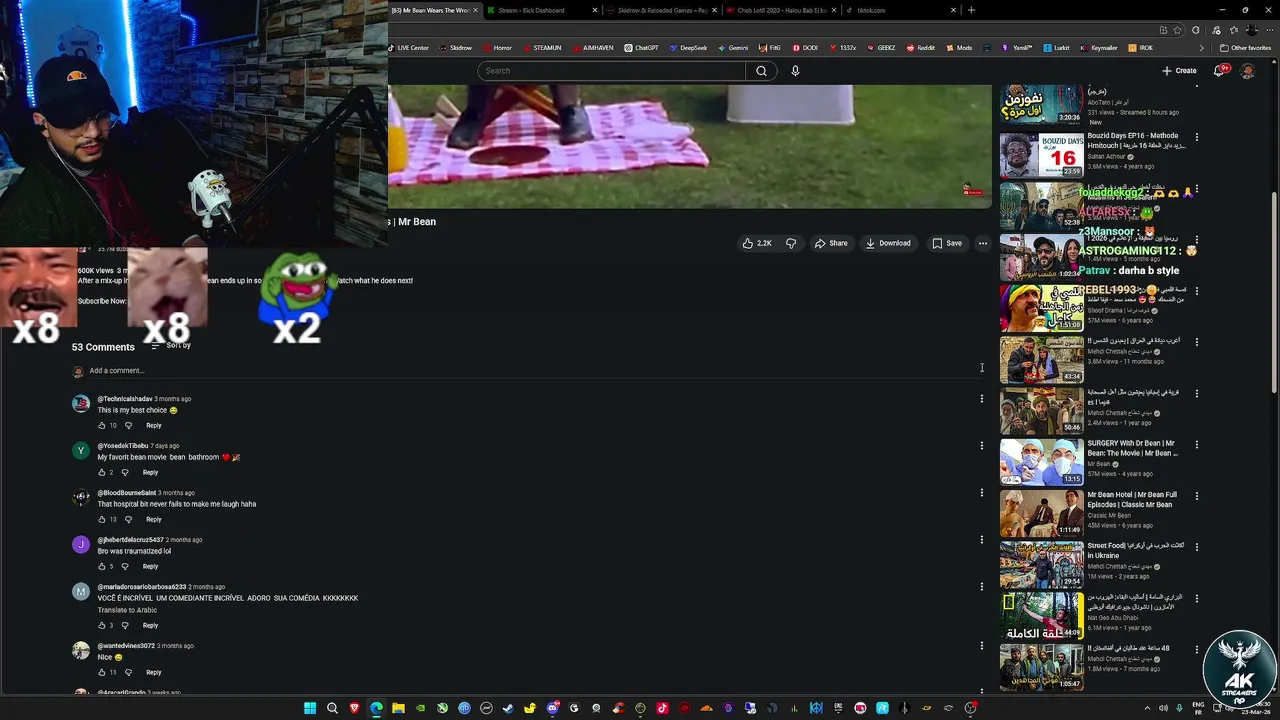
Task: Open TikTok app from taskbar
Action: (x=662, y=709)
